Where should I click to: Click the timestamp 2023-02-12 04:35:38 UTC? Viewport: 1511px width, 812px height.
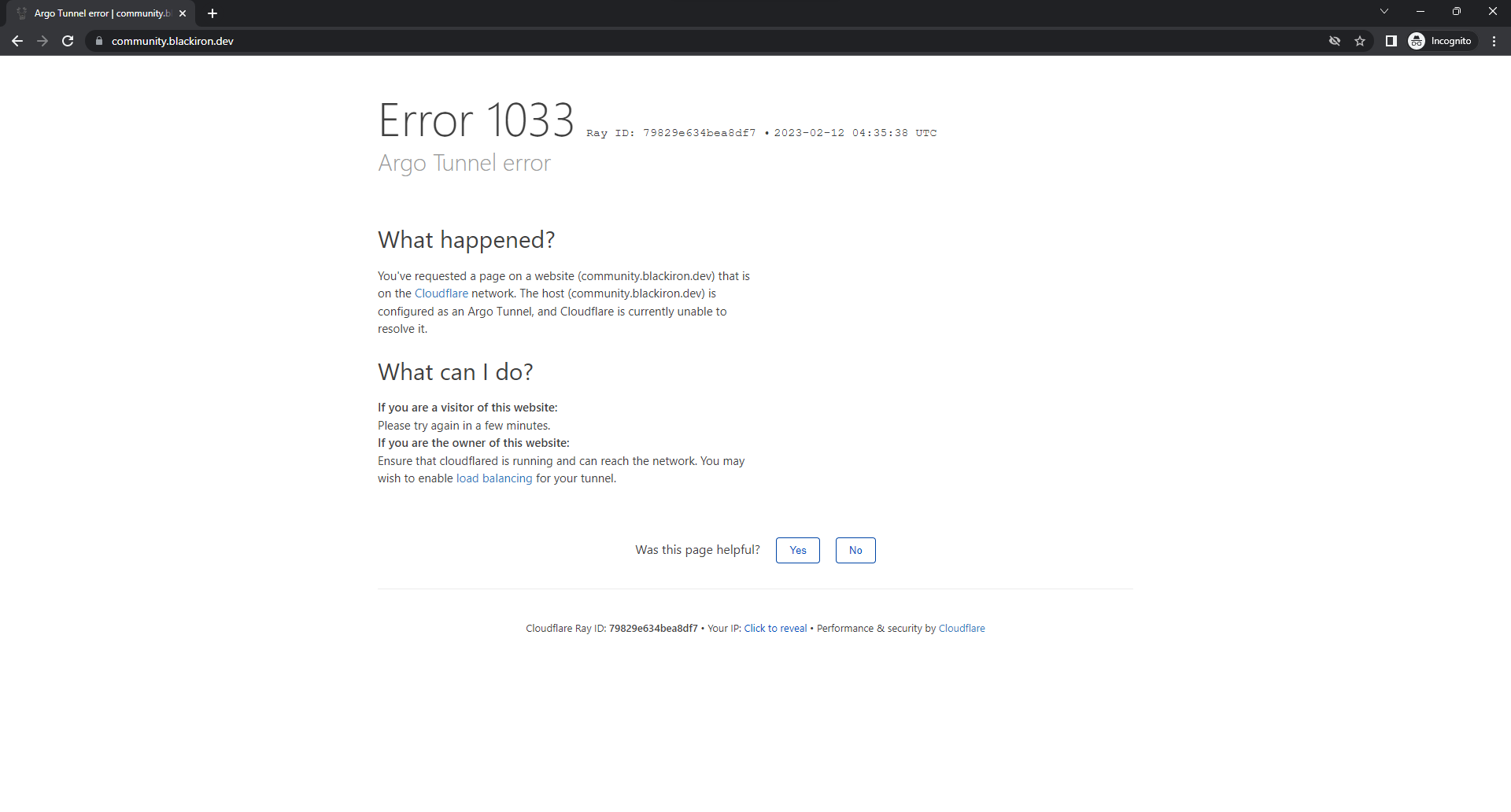point(855,133)
